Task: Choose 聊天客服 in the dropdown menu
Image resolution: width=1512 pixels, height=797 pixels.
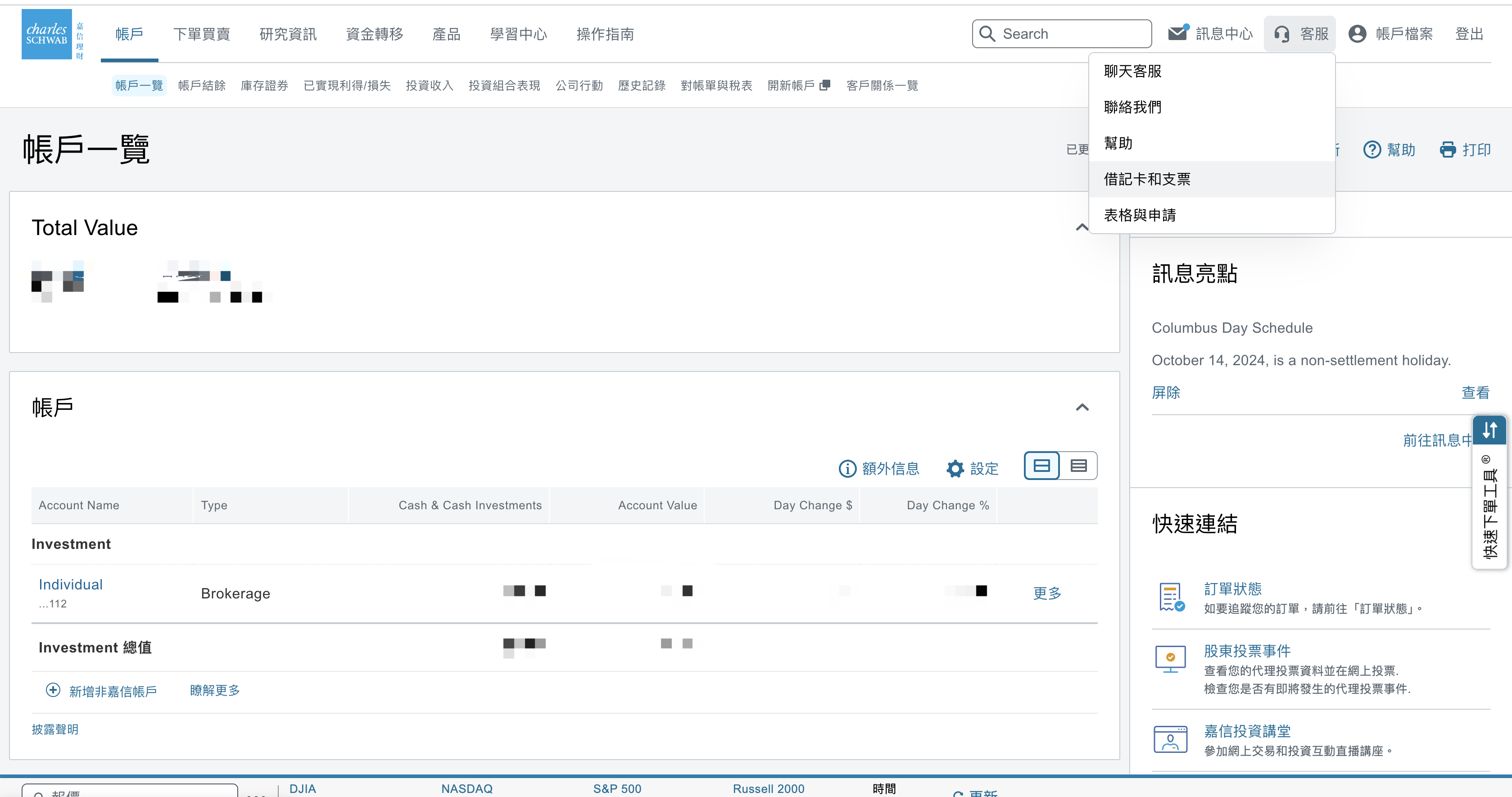Action: [1132, 71]
